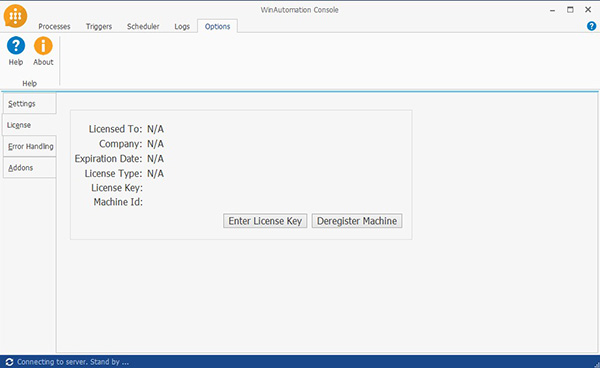Click the status bar sync refresh icon
This screenshot has height=368, width=600.
click(9, 362)
